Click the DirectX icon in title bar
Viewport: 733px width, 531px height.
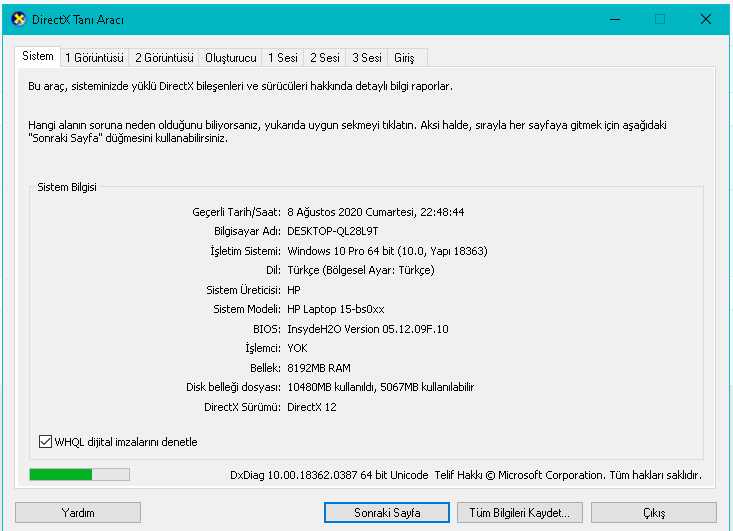19,20
